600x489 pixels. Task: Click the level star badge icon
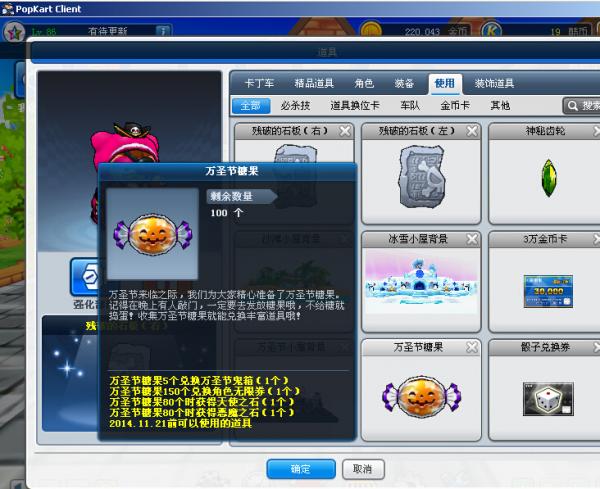[x=15, y=32]
